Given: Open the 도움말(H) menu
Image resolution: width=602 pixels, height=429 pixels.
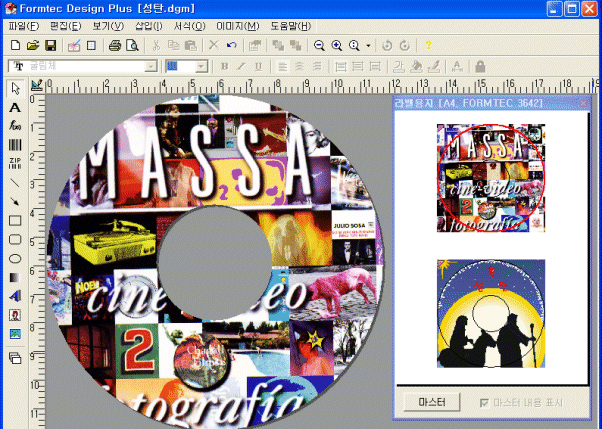Looking at the screenshot, I should [290, 26].
